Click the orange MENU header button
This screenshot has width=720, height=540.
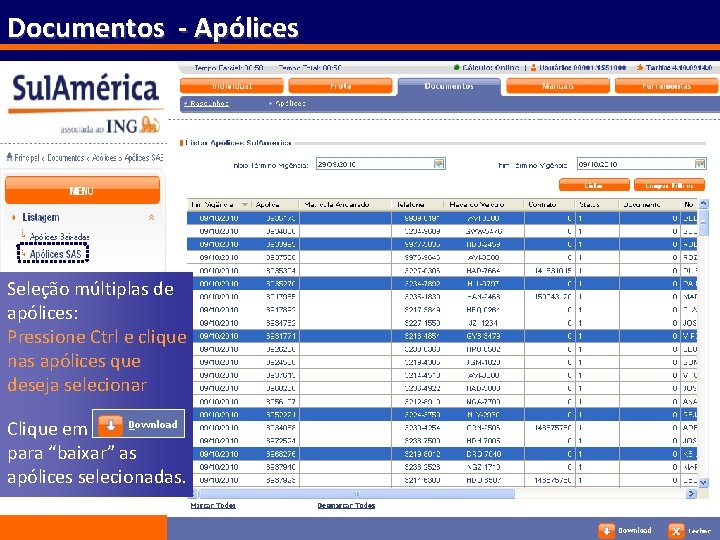(x=82, y=191)
